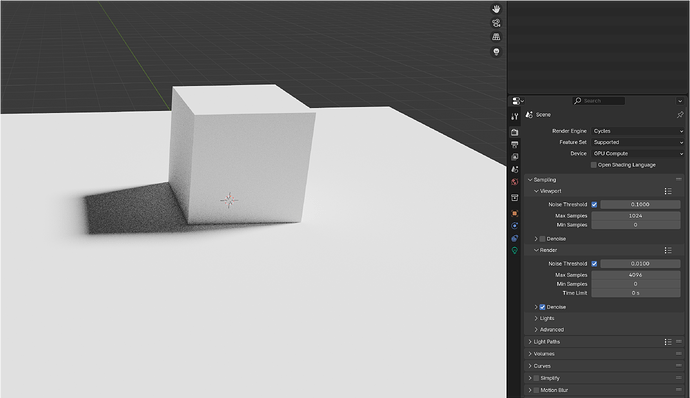Collapse the Viewport subpanel

click(x=536, y=191)
